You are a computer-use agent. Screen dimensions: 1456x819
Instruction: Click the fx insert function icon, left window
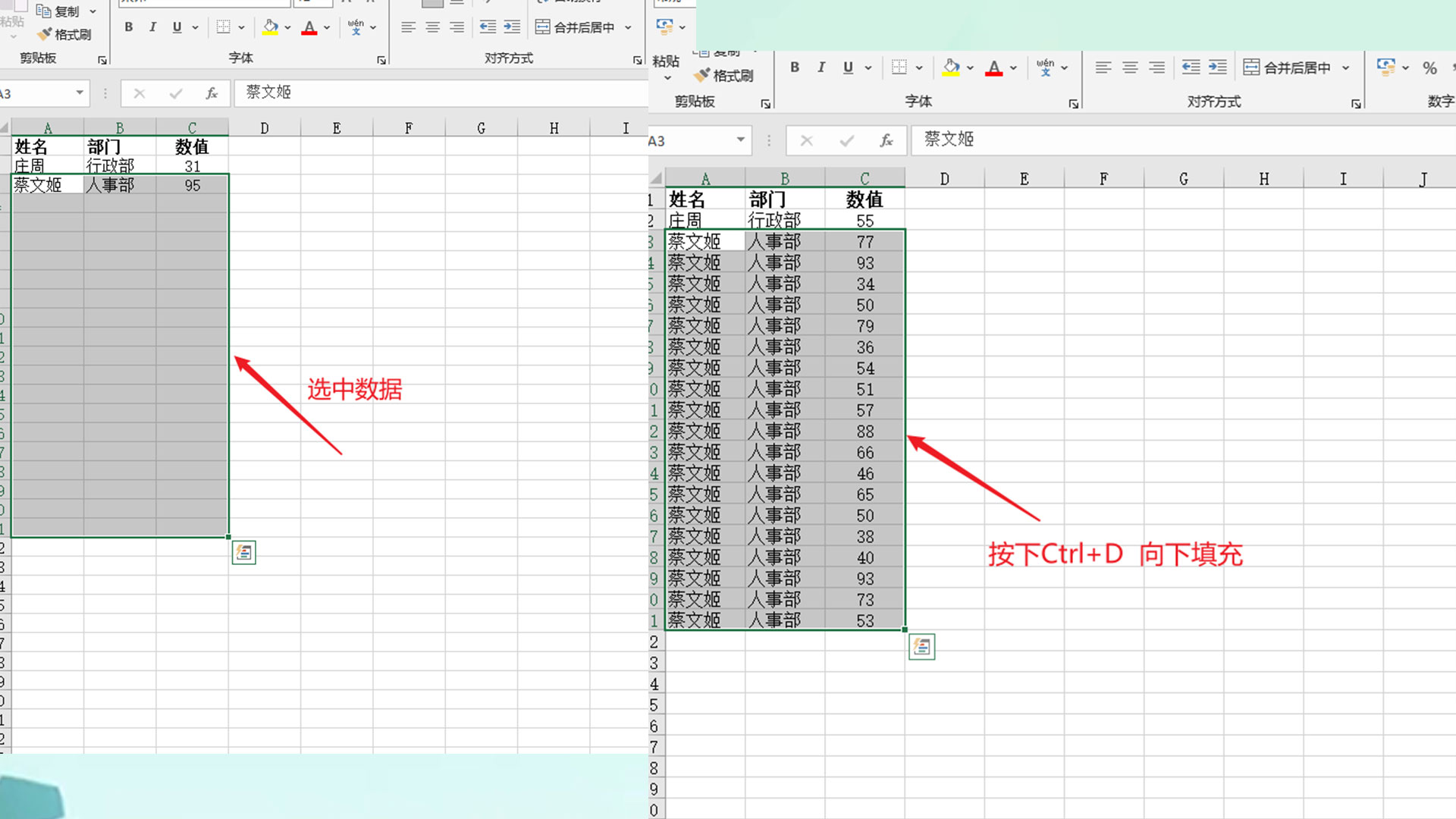(x=212, y=93)
